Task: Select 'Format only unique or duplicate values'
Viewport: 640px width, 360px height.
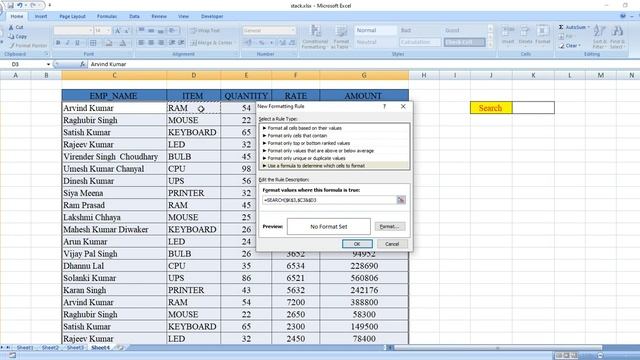Action: [334, 158]
